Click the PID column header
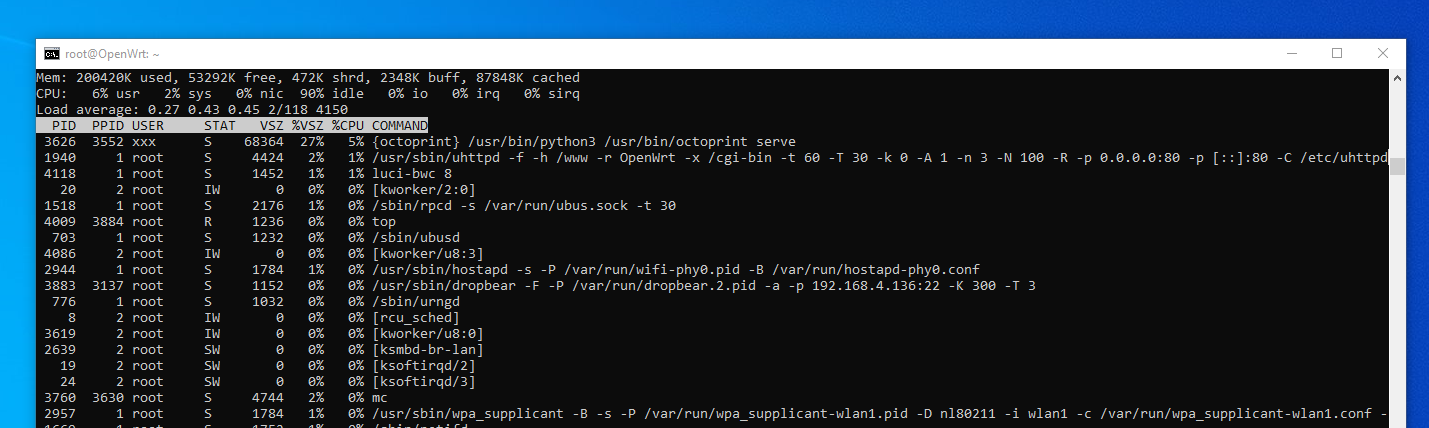The image size is (1429, 428). pos(64,126)
